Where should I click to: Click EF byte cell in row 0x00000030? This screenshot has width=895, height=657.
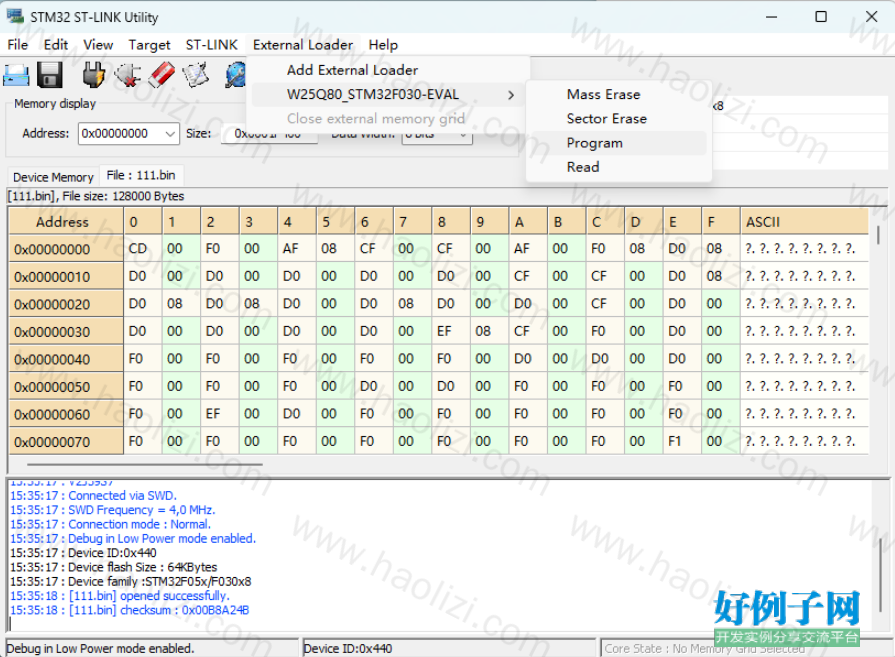451,331
